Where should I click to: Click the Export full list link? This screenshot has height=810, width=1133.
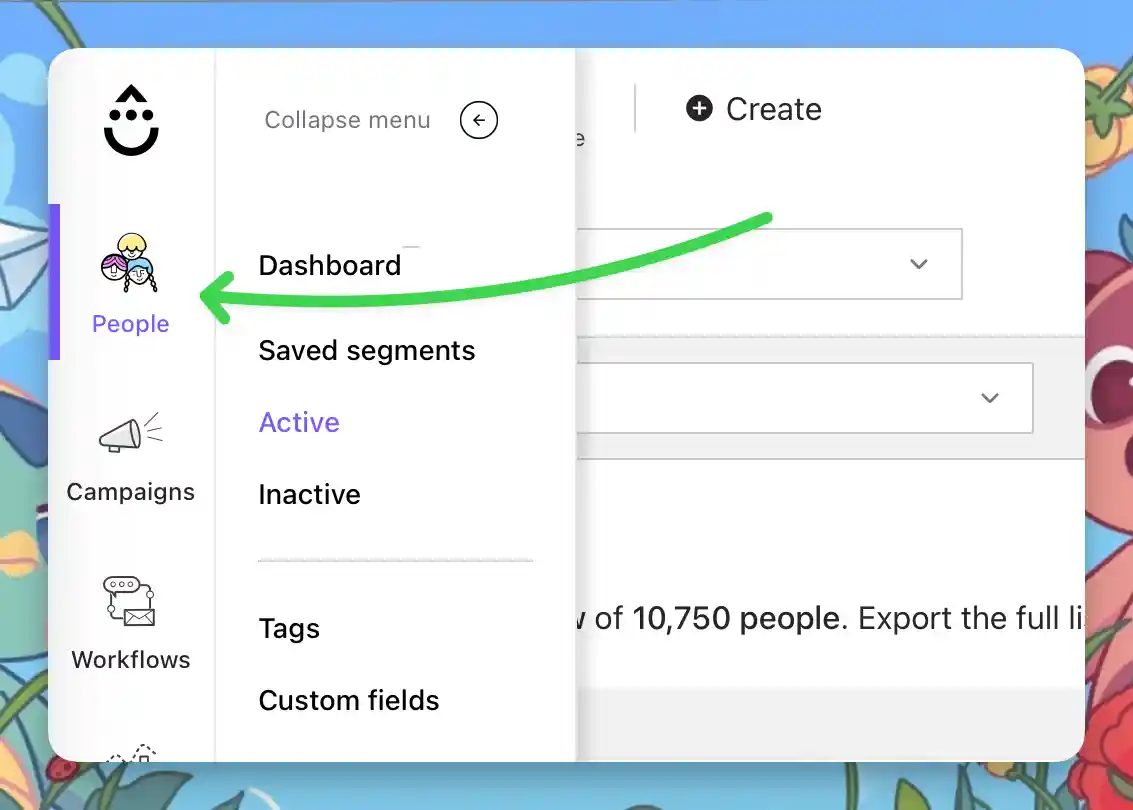point(1000,618)
